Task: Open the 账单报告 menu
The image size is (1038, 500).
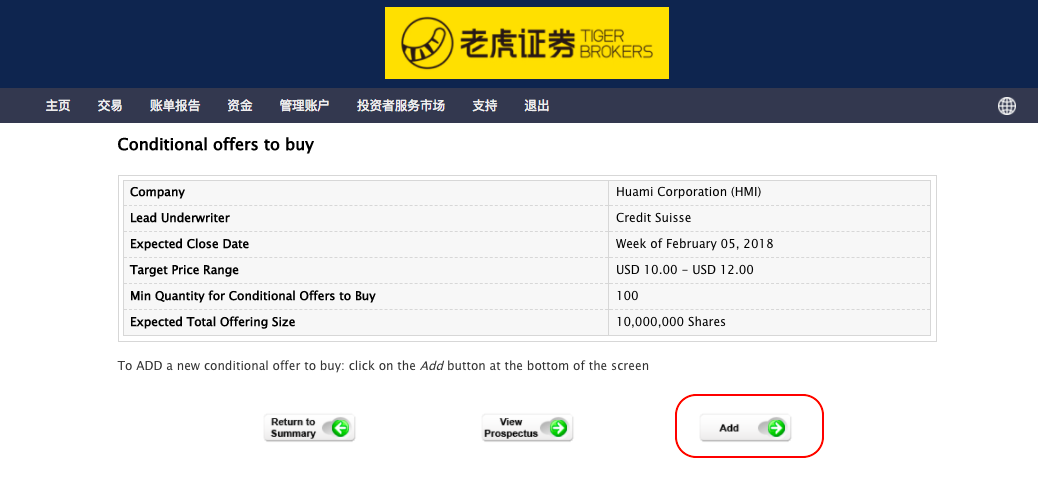Action: [175, 105]
